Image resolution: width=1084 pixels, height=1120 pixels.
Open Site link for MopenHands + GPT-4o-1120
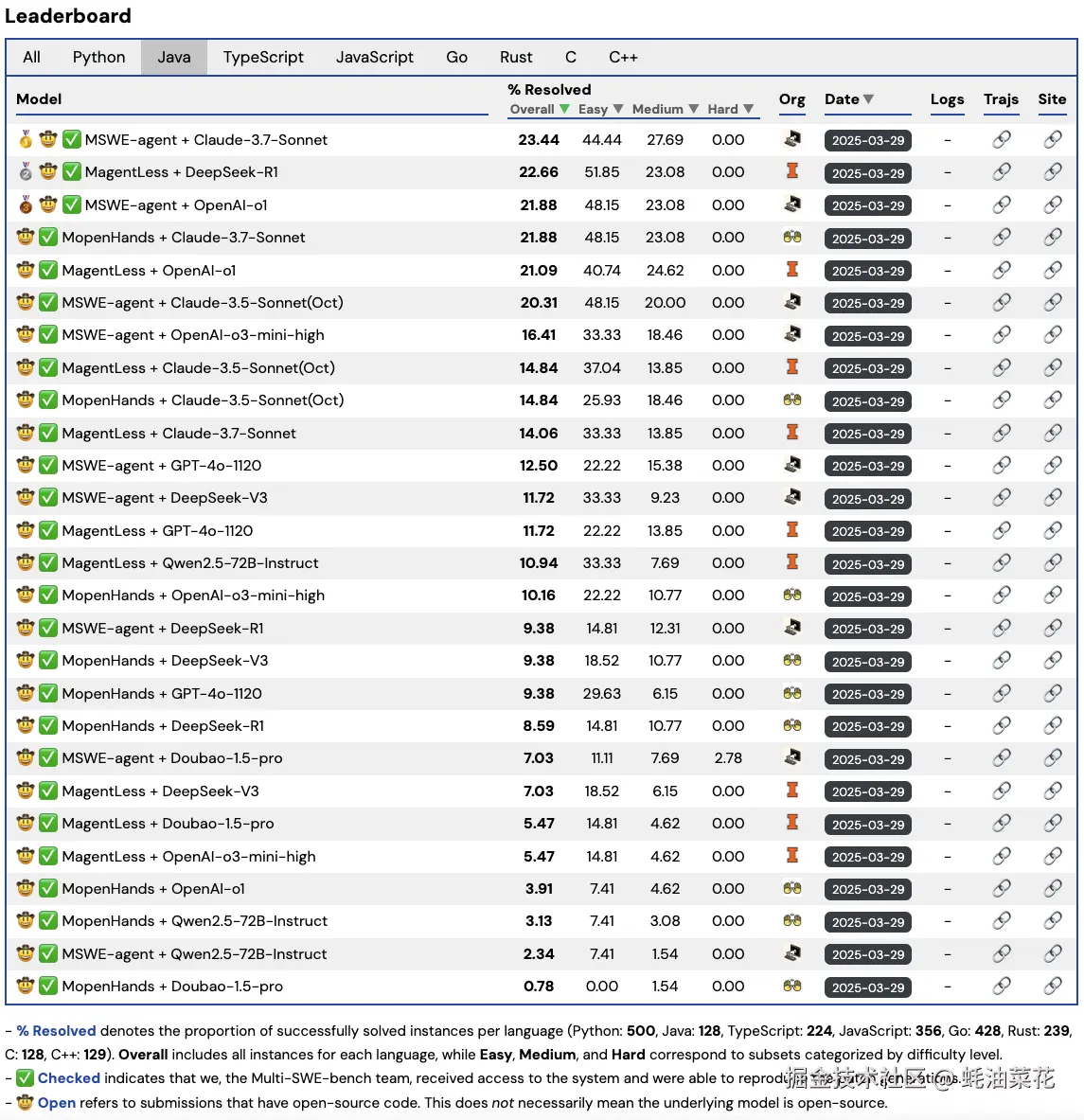(x=1053, y=694)
